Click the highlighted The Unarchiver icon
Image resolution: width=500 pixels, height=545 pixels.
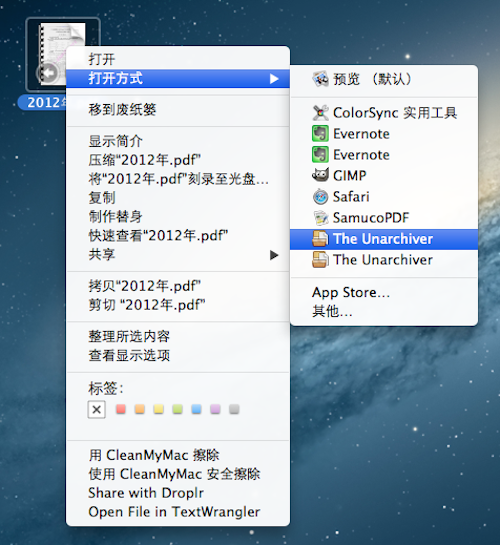pyautogui.click(x=320, y=239)
